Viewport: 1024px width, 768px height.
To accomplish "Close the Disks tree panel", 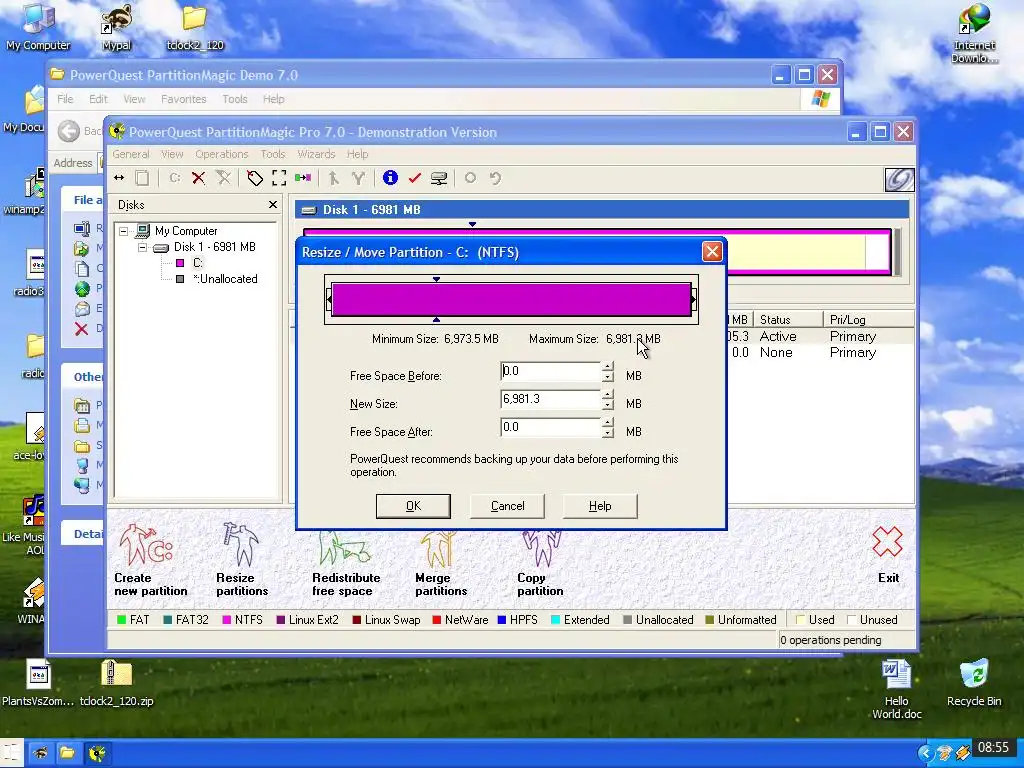I will click(273, 204).
